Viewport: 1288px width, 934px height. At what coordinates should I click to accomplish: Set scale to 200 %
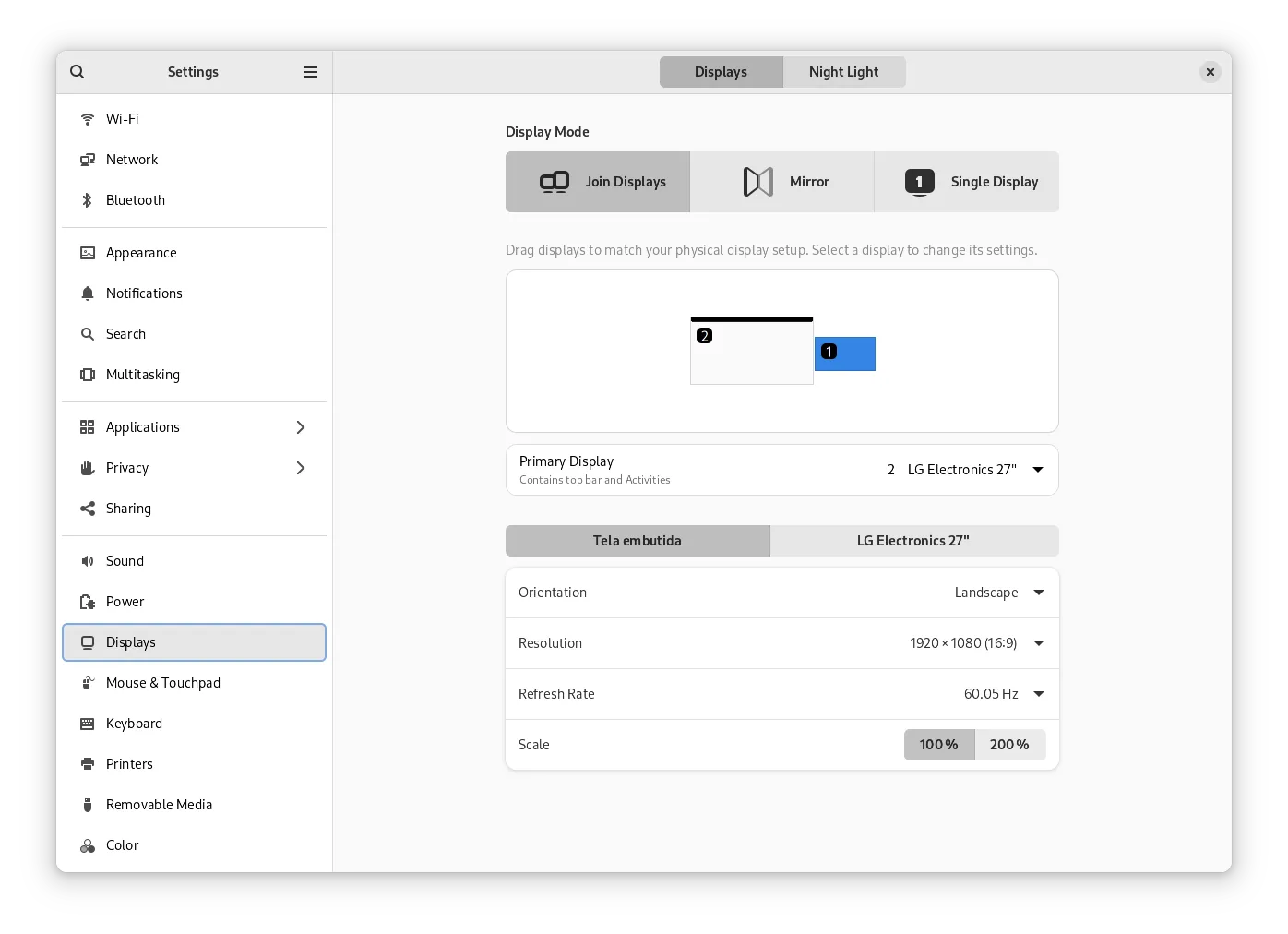(1009, 745)
